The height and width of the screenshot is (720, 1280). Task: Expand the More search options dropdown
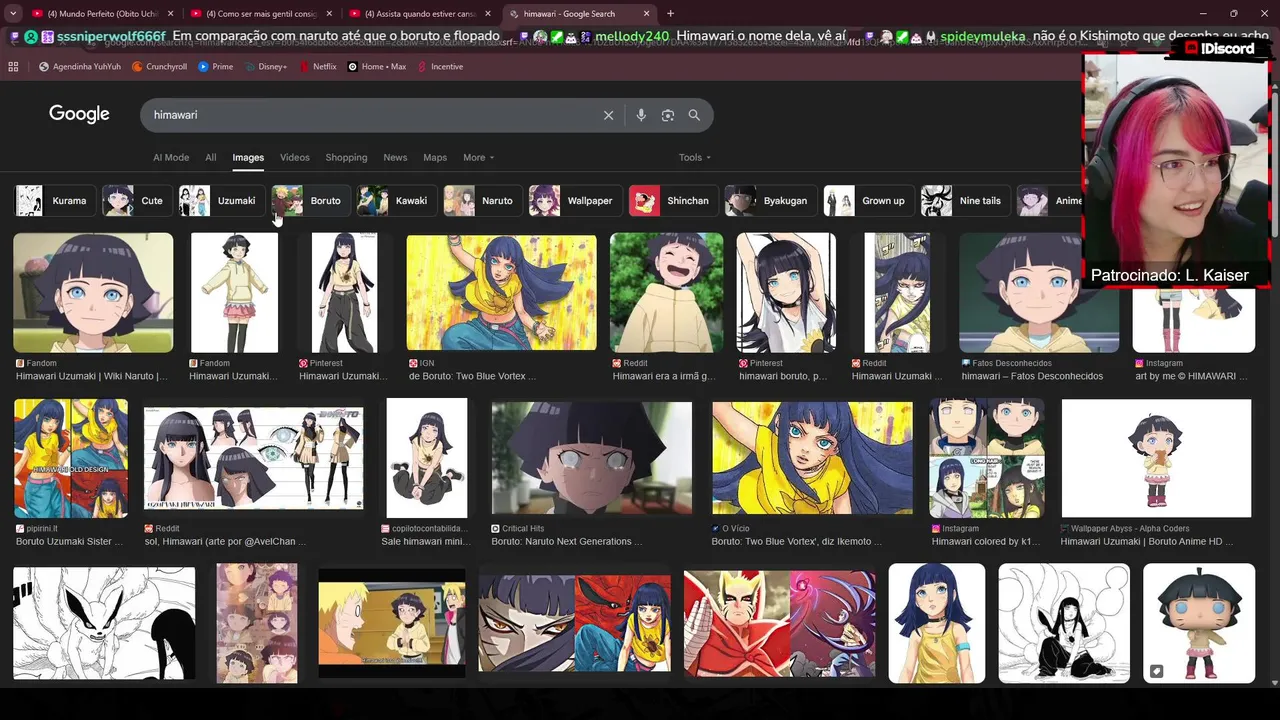478,157
